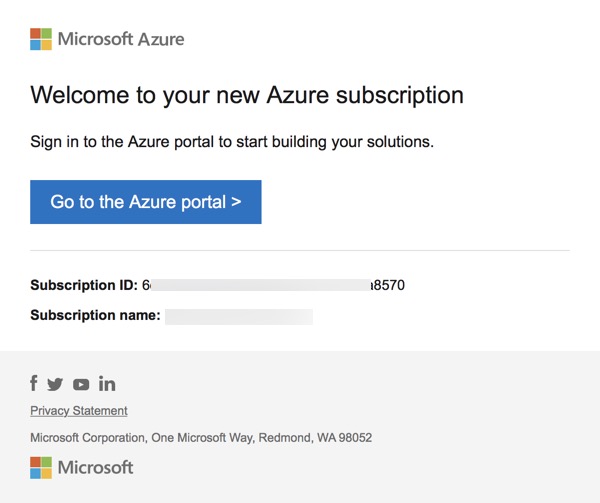Open the Twitter bird icon
600x503 pixels.
coord(55,384)
